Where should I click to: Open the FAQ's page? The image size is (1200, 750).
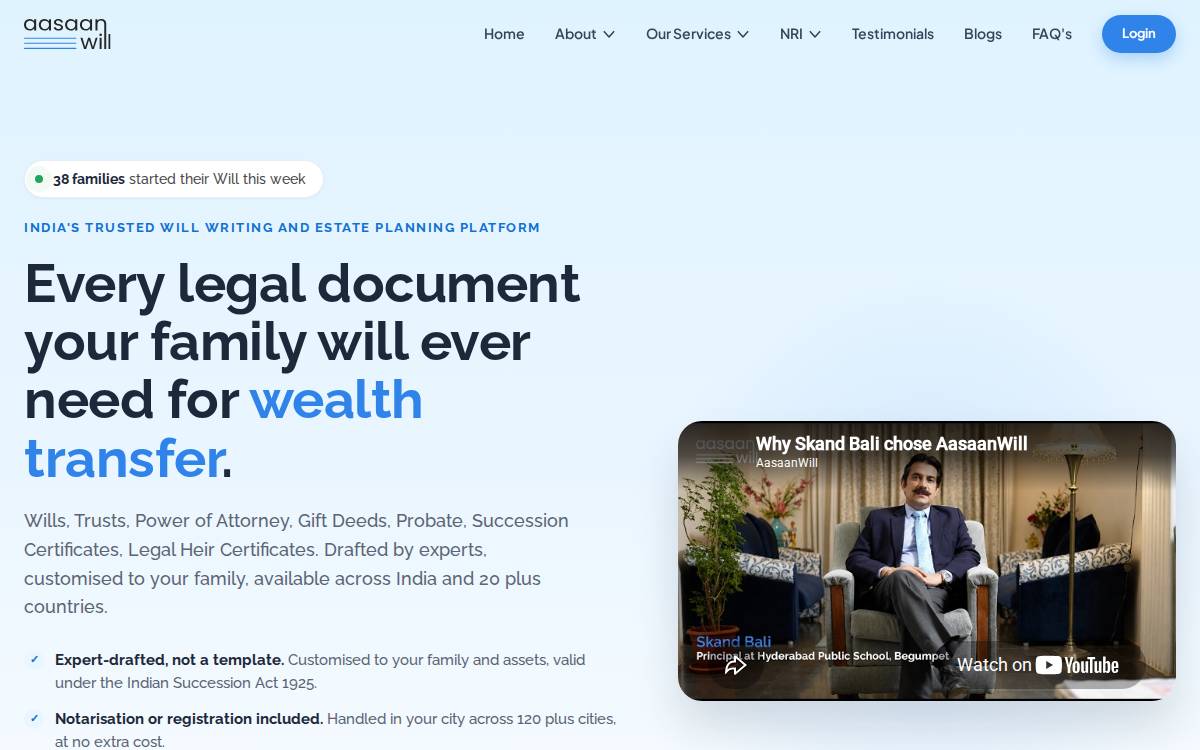click(1052, 34)
